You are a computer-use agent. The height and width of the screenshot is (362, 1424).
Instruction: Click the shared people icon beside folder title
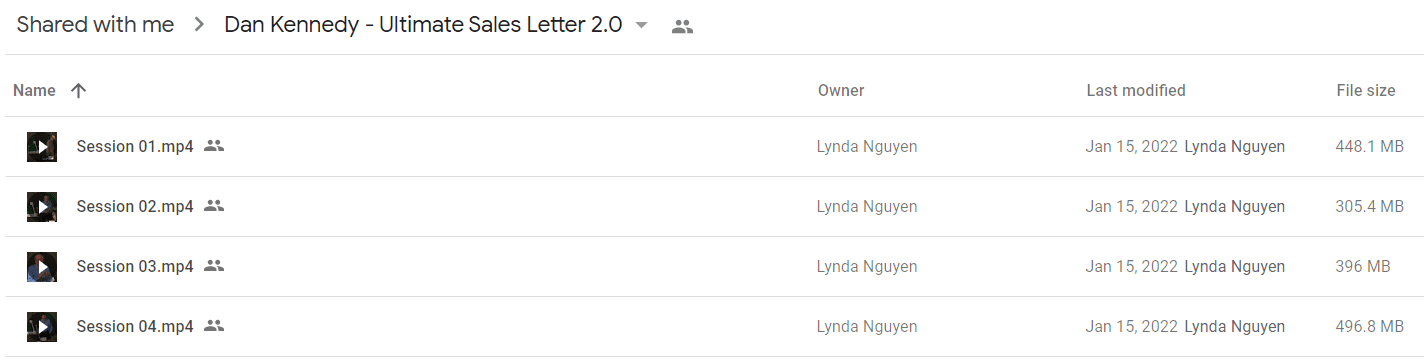[x=682, y=27]
